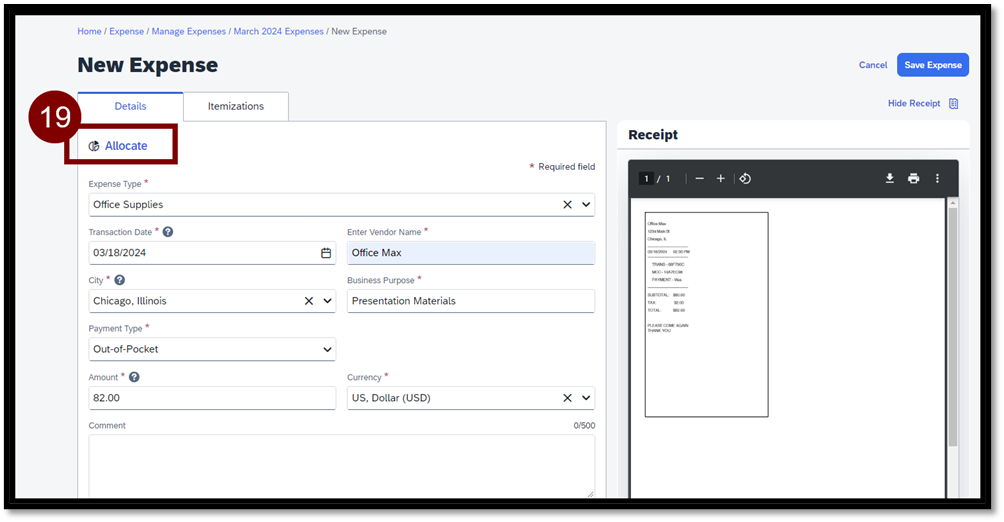Image resolution: width=1004 pixels, height=522 pixels.
Task: Click the Transaction Date help icon
Action: pos(168,232)
